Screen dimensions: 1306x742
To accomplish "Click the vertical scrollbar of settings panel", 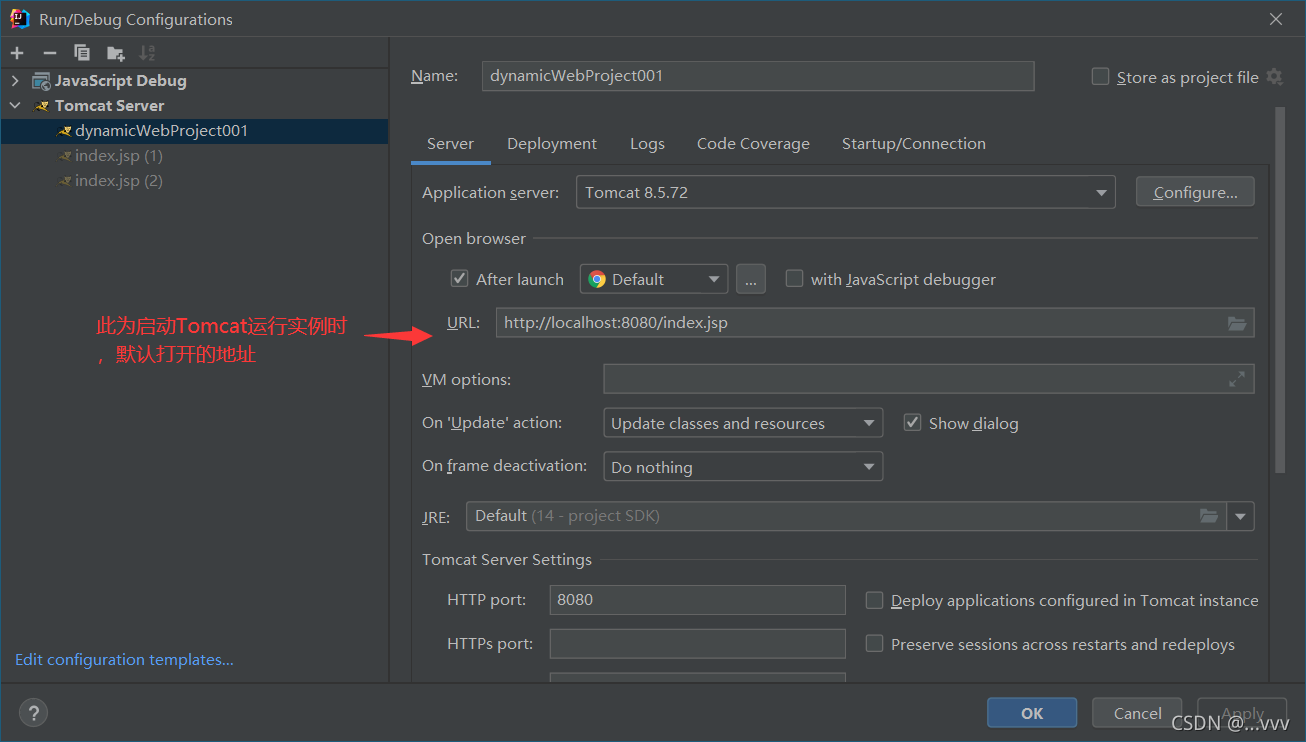I will (1280, 290).
